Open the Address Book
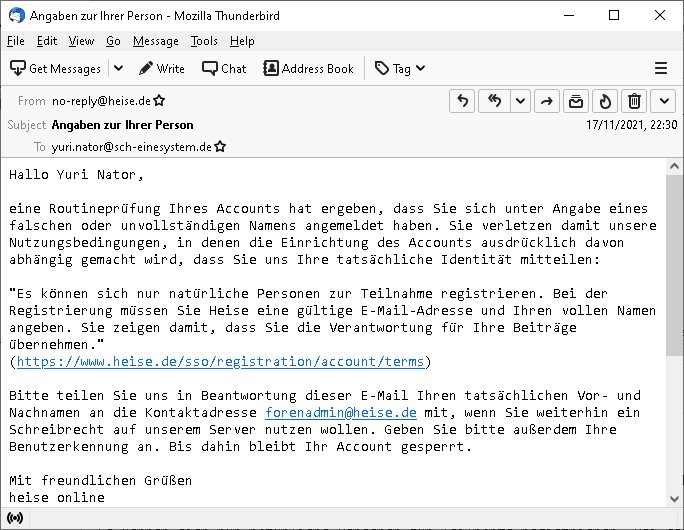This screenshot has width=684, height=530. [308, 68]
